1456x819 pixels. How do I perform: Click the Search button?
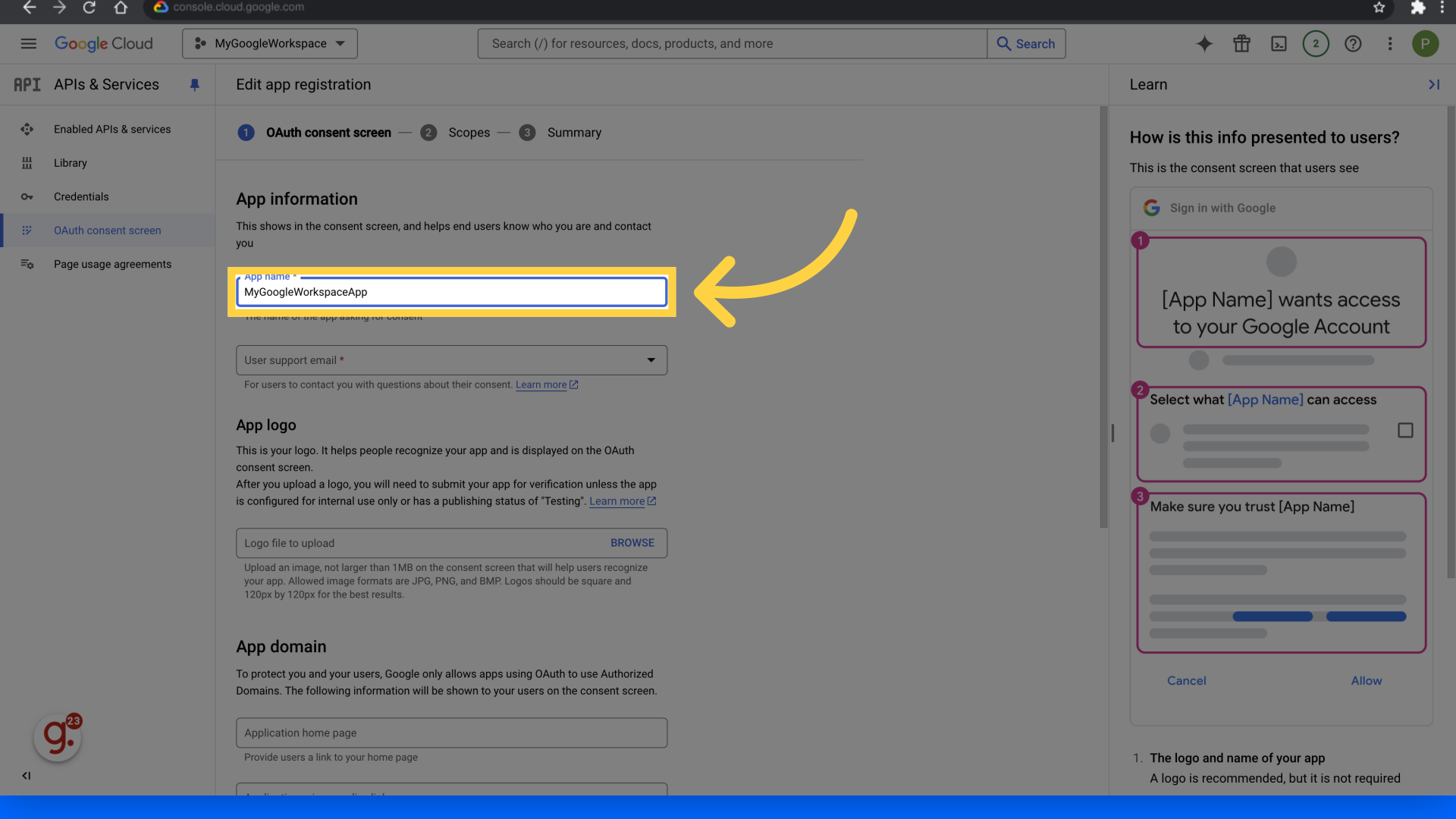pyautogui.click(x=1026, y=44)
